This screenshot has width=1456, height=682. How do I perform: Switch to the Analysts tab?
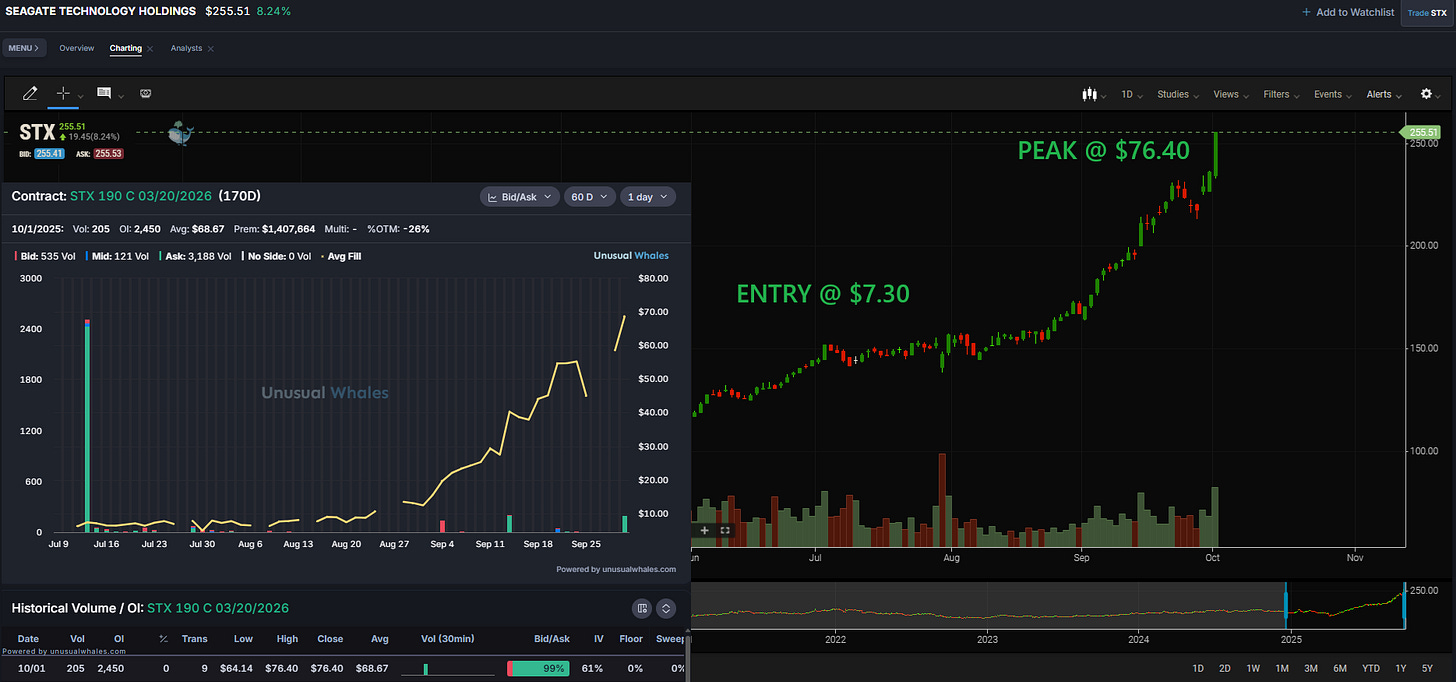click(186, 48)
